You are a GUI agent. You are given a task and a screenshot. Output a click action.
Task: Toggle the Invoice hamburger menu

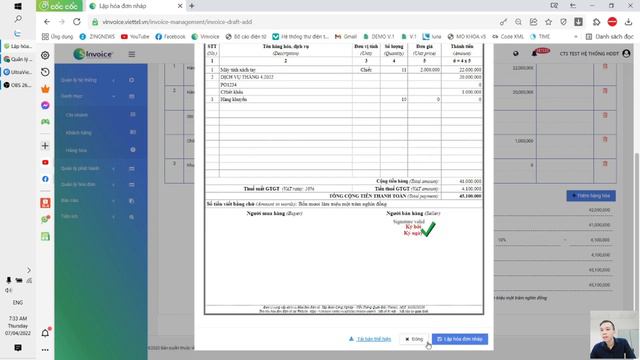[132, 54]
